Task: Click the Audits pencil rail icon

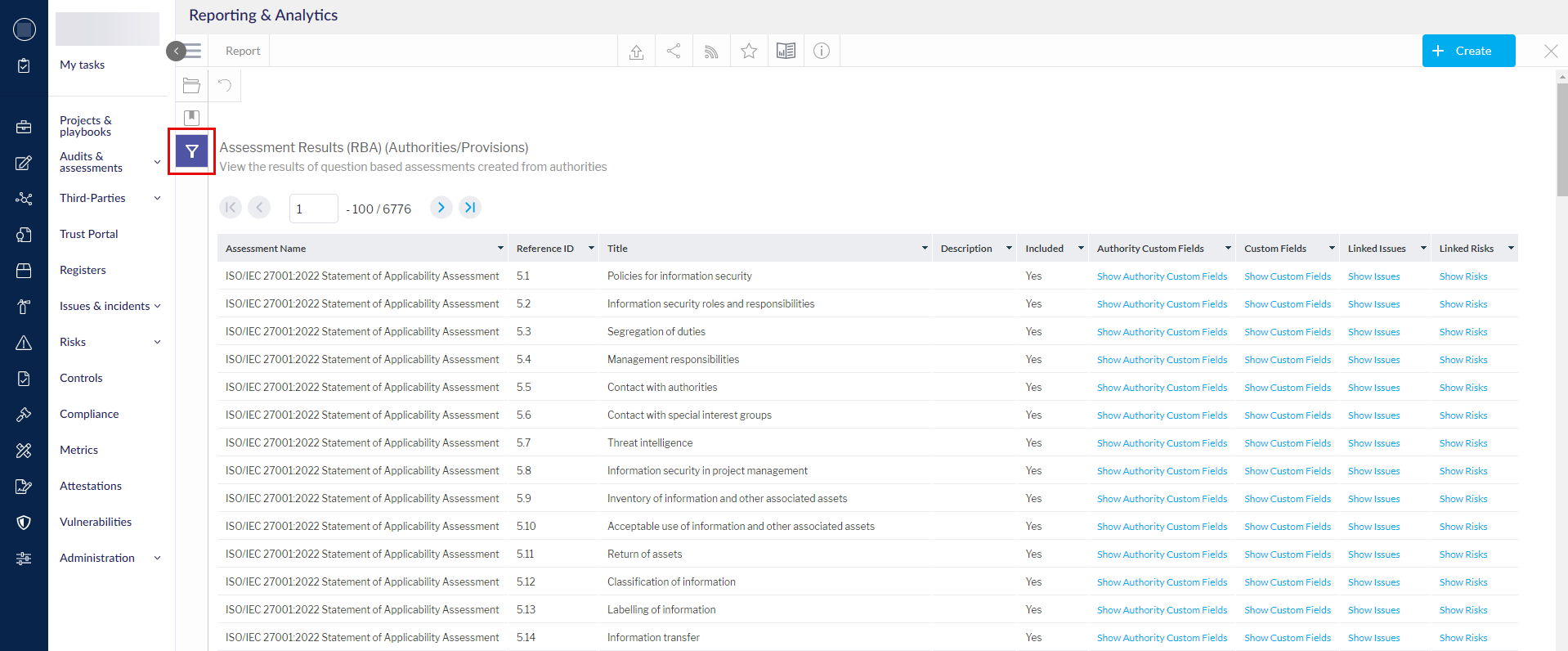Action: coord(24,163)
